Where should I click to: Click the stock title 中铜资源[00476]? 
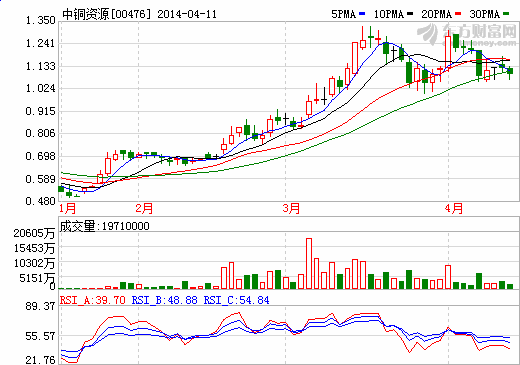point(107,14)
